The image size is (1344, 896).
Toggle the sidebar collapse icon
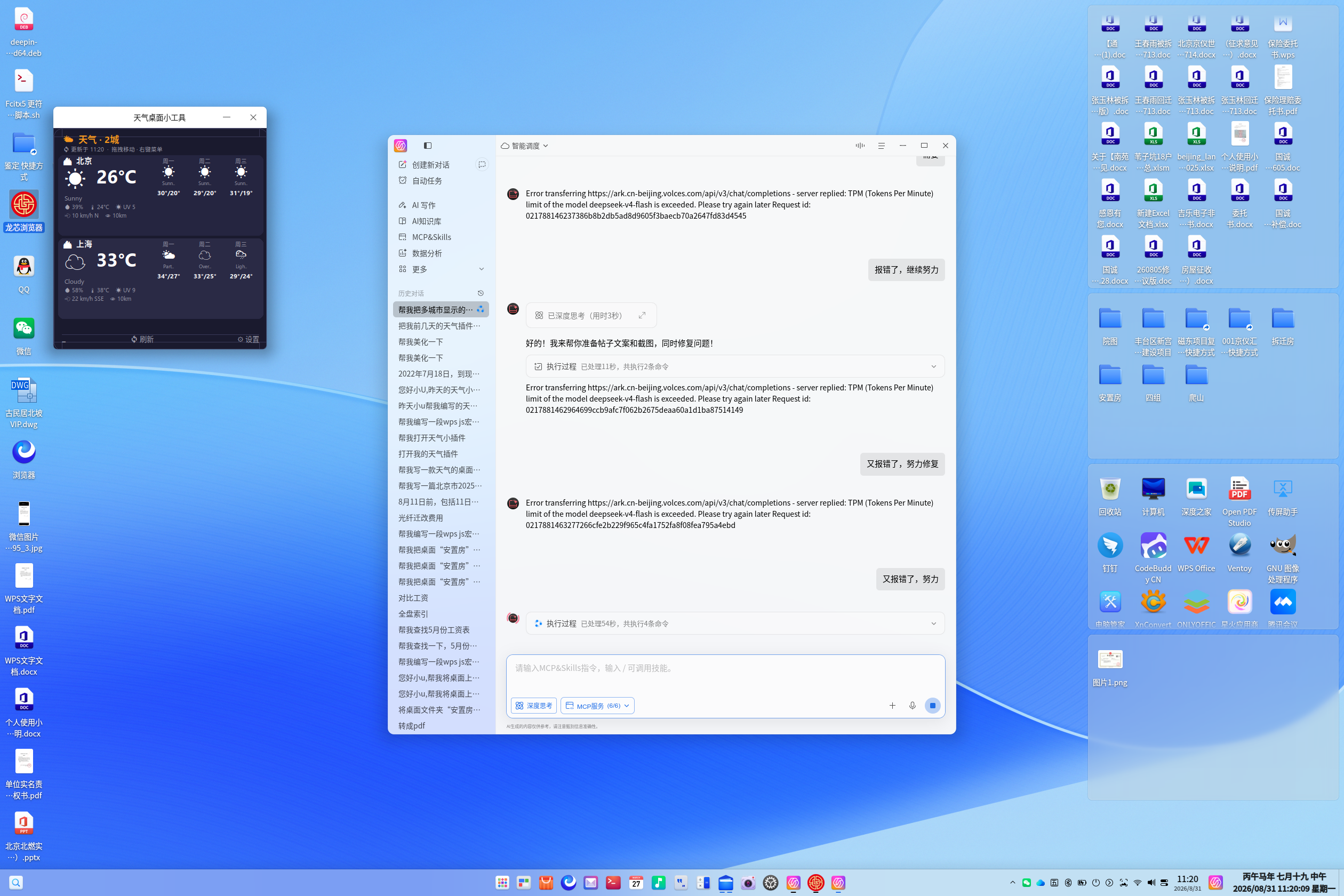click(x=427, y=146)
